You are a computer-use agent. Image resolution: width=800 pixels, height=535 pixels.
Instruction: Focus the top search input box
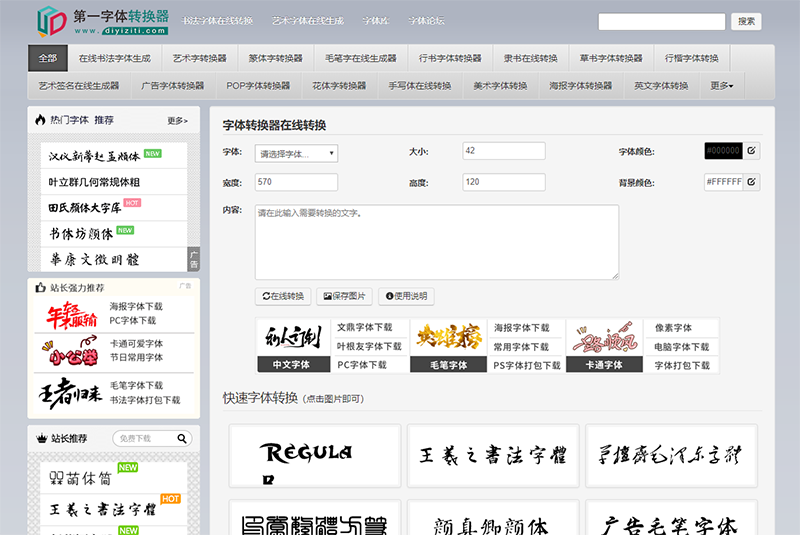[662, 21]
